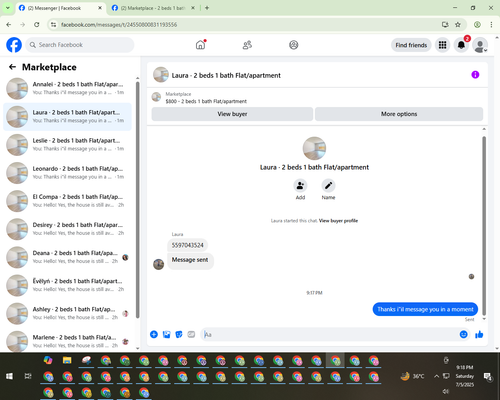
Task: Open the weather widget showing 36°C
Action: click(413, 376)
